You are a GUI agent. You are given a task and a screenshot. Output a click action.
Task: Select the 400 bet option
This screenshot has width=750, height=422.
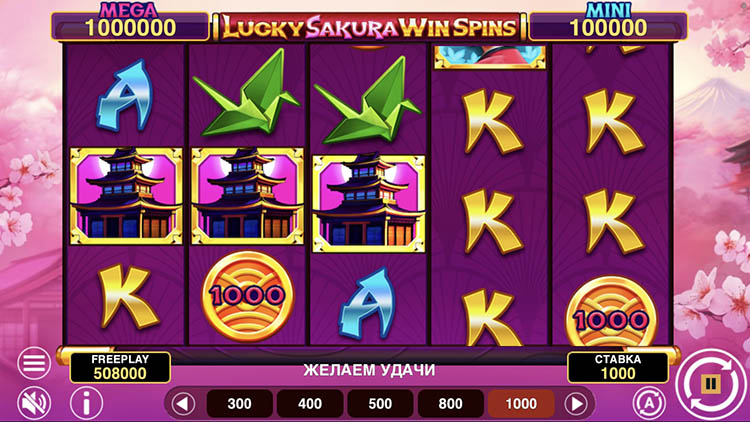310,404
